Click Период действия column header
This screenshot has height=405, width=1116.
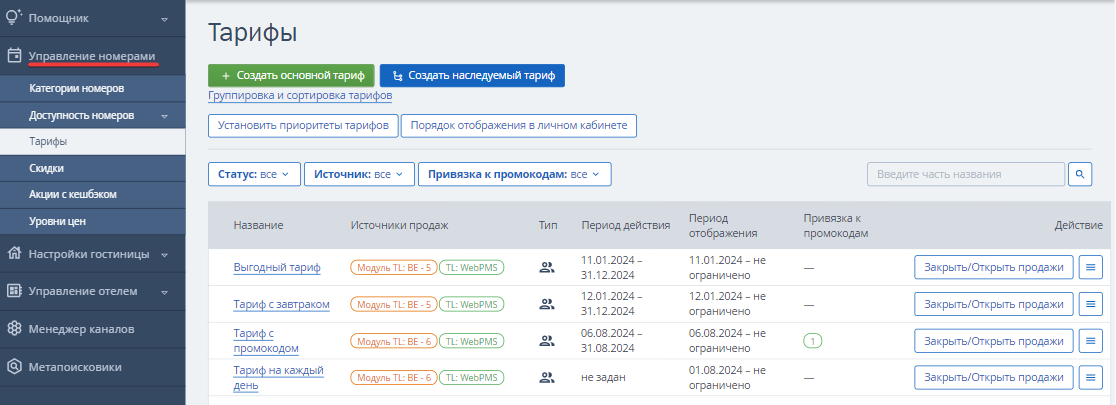(x=626, y=225)
